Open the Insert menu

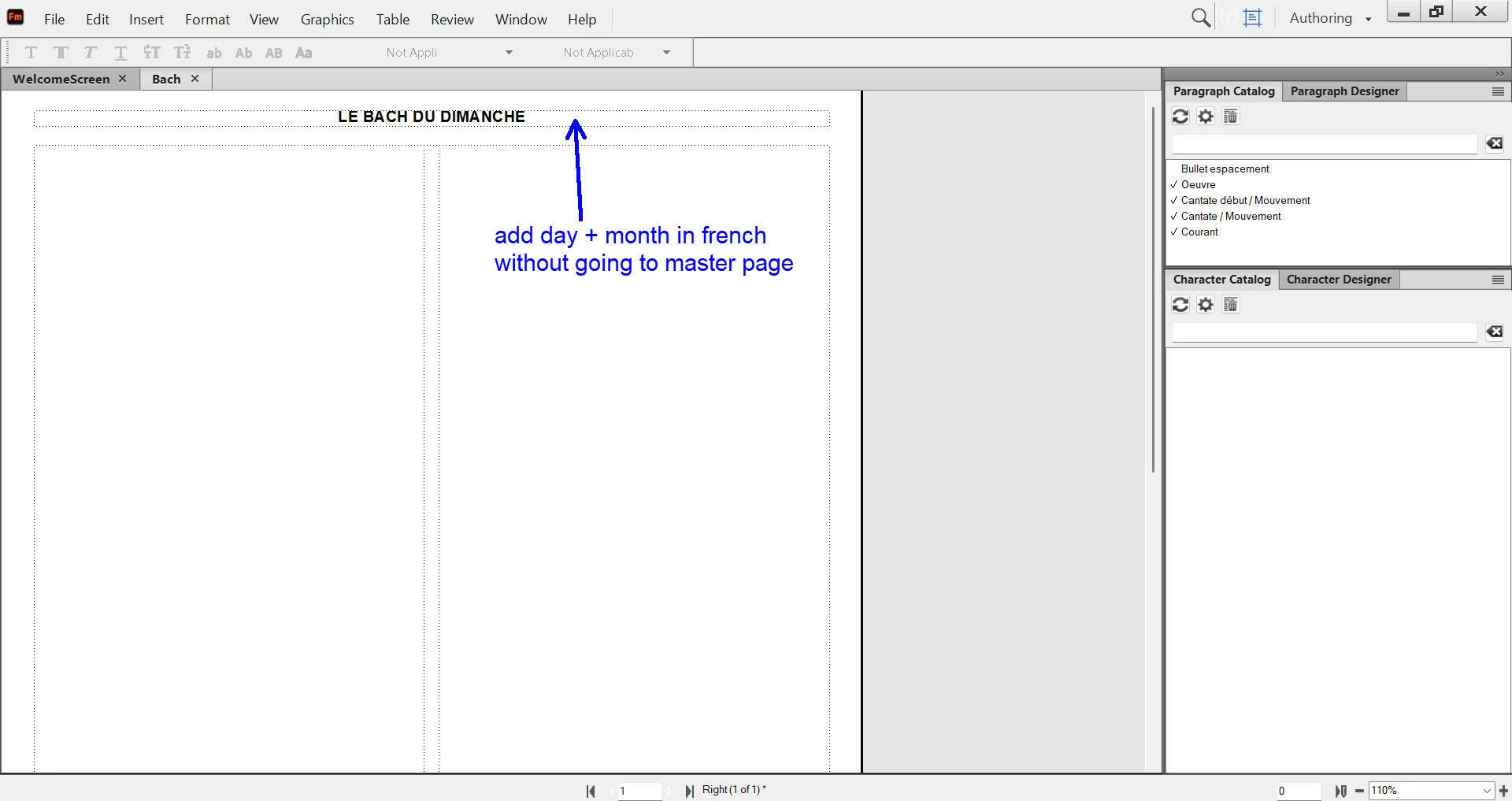146,19
